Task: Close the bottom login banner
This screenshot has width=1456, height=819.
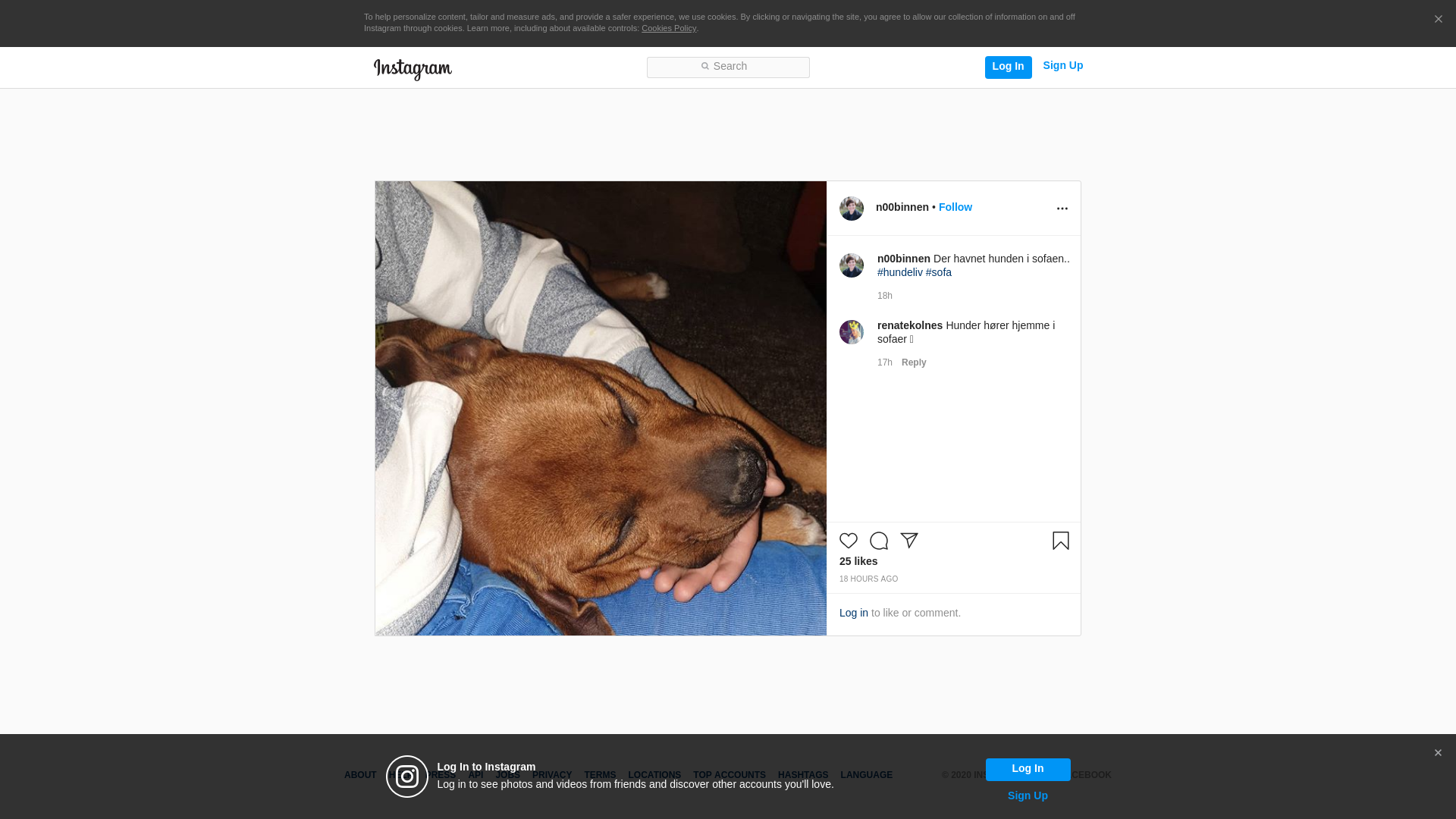Action: coord(1437,753)
